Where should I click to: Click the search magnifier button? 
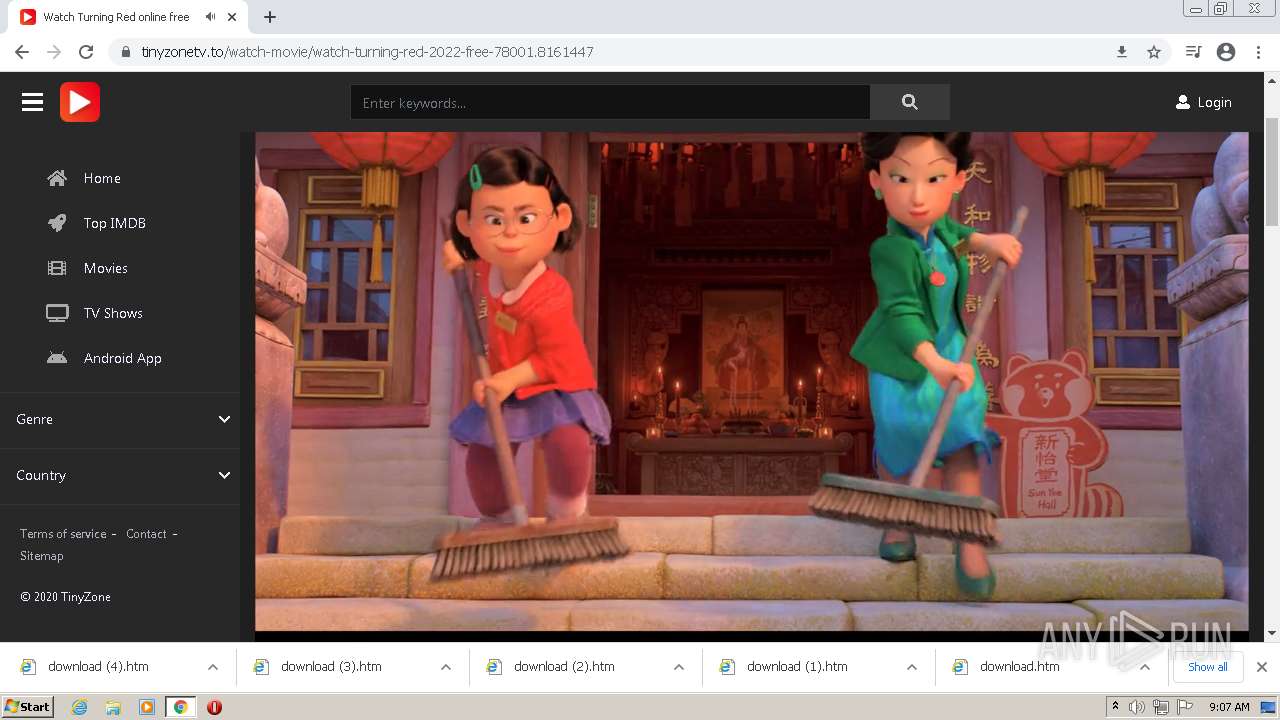909,102
